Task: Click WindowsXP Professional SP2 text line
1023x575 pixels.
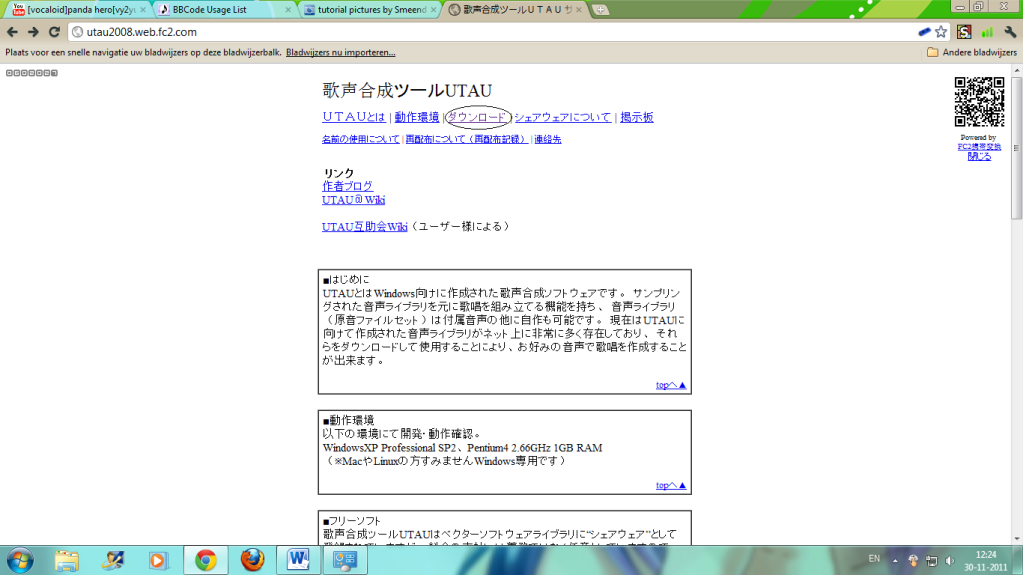Action: tap(462, 448)
